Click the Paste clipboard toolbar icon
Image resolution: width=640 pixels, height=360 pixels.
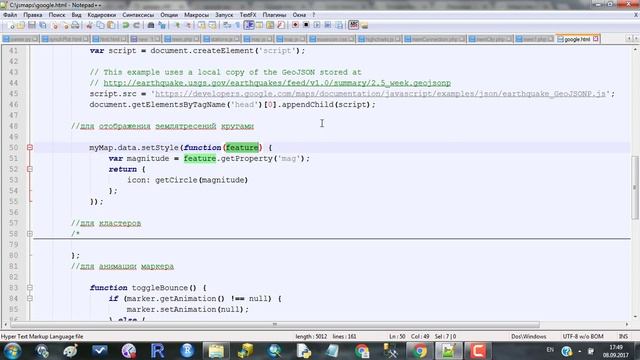(x=111, y=25)
